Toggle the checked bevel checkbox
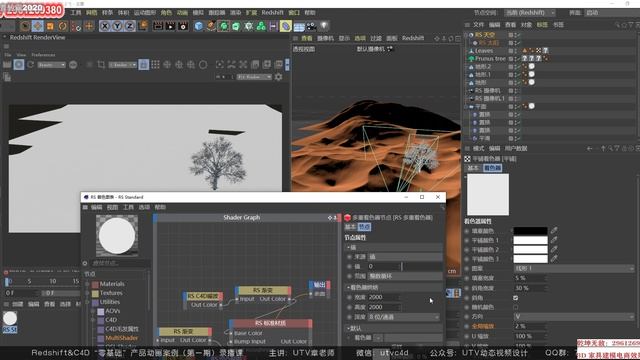Screen dimensions: 640x360 (x=516, y=298)
